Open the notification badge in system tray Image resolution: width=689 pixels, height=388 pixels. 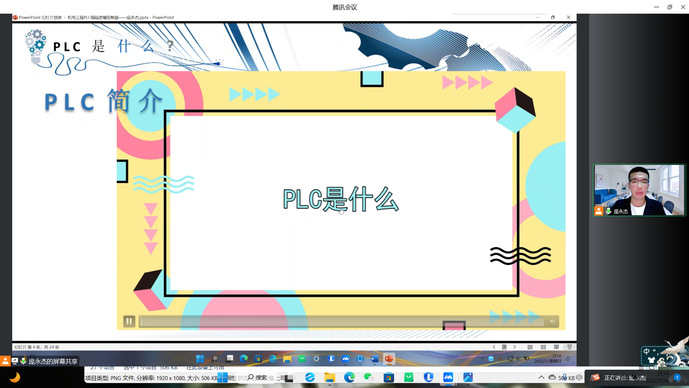point(677,377)
